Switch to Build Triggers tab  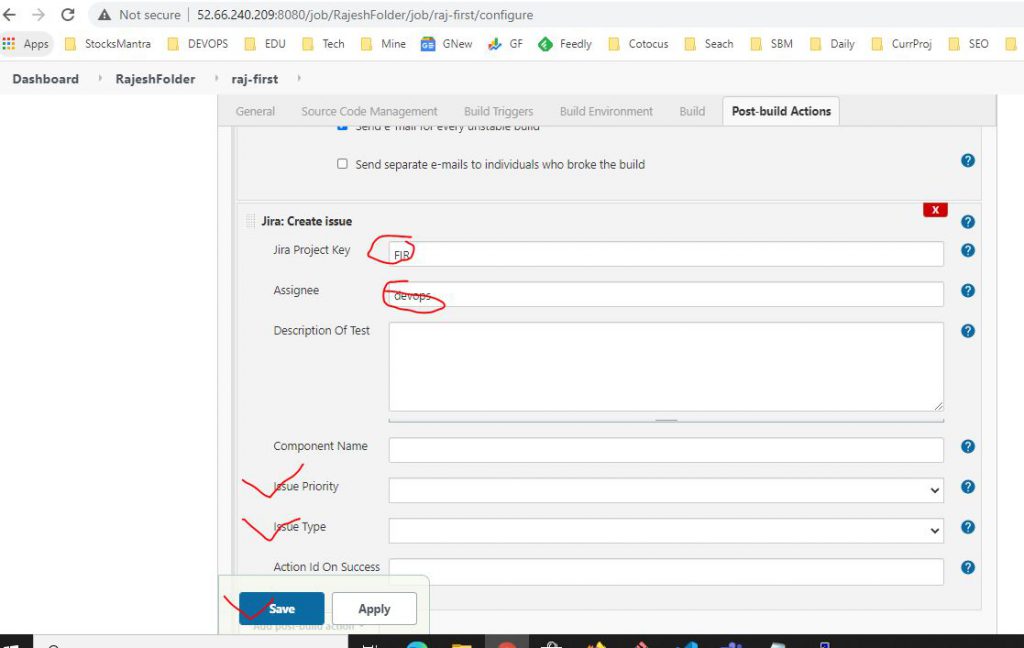click(x=498, y=112)
